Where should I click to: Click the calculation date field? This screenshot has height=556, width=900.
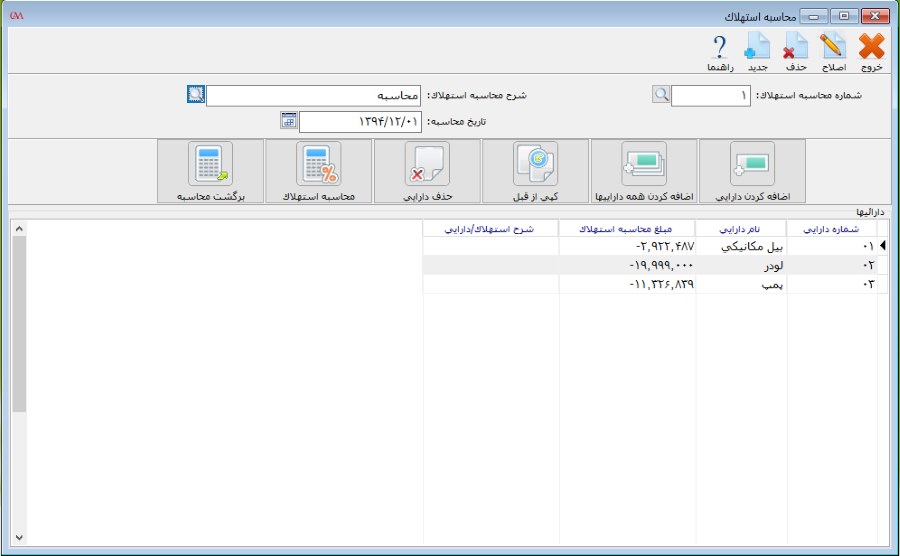[x=361, y=122]
